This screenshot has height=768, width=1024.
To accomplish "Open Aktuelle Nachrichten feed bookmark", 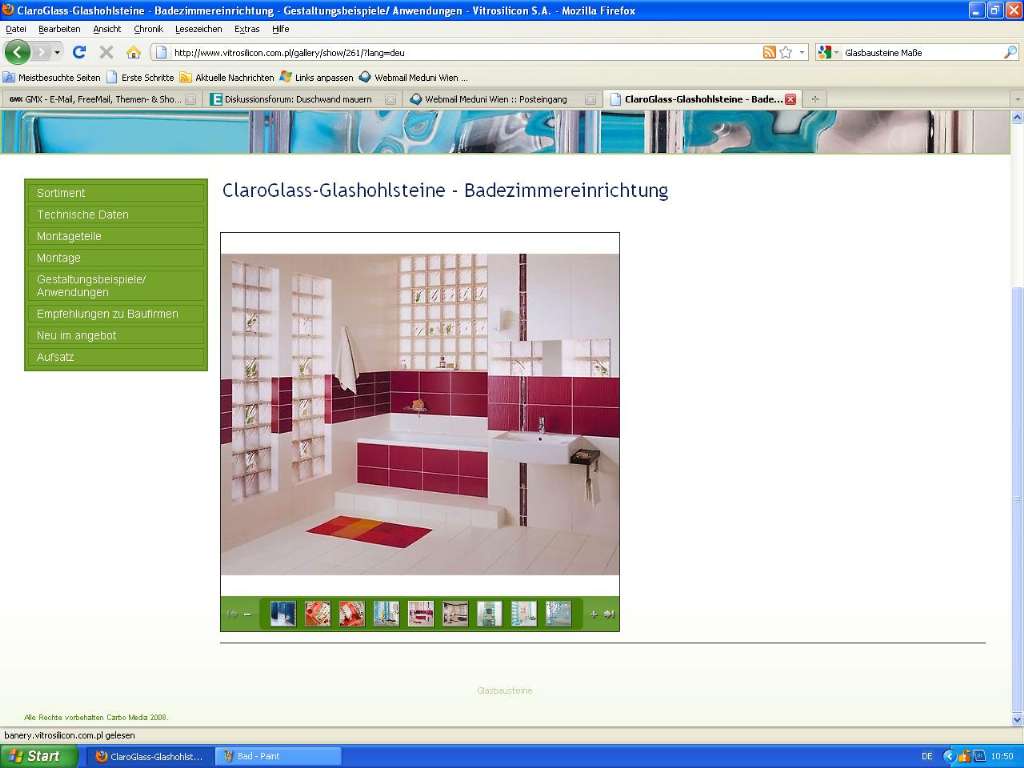I will coord(227,78).
